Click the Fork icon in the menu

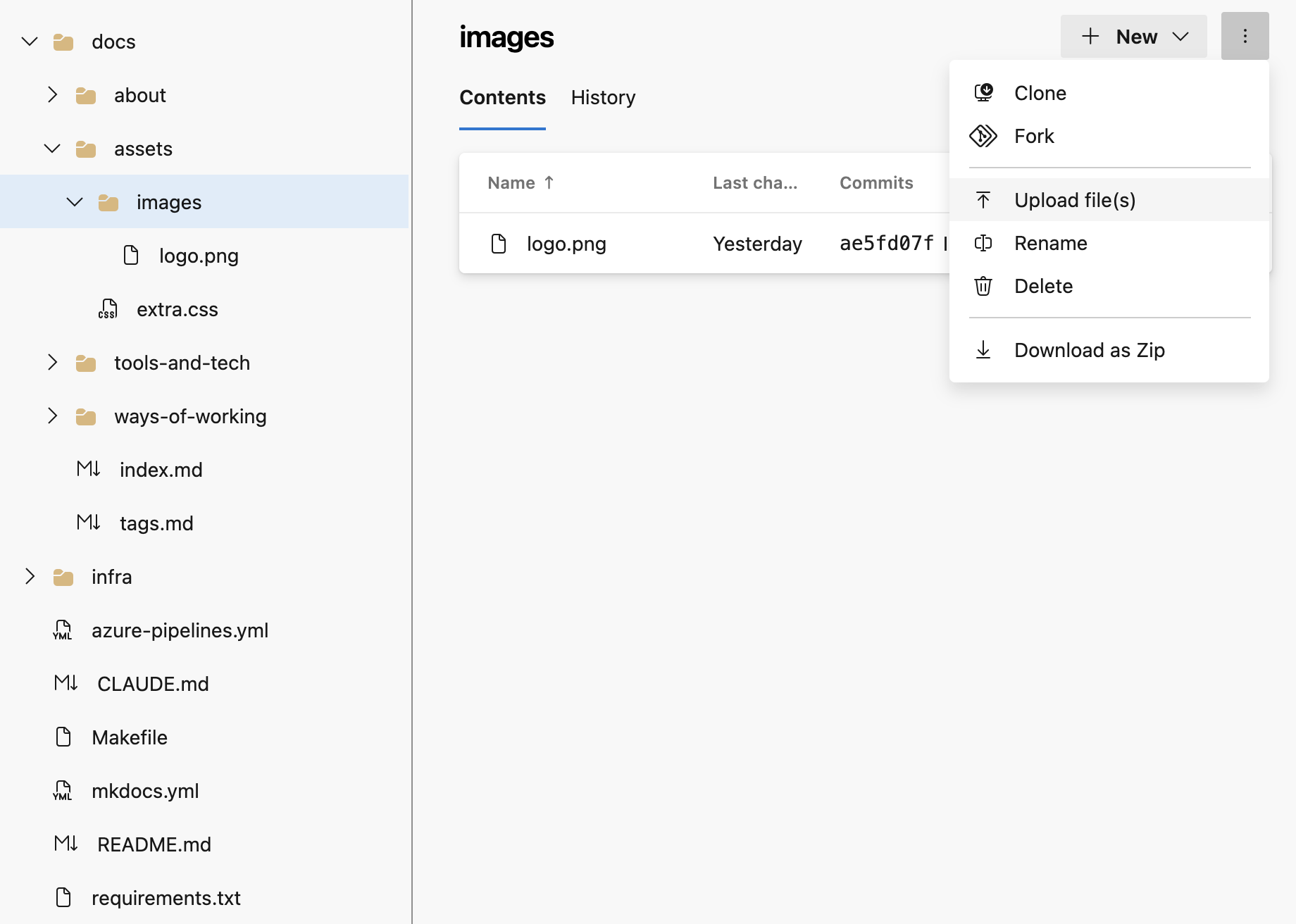coord(983,136)
